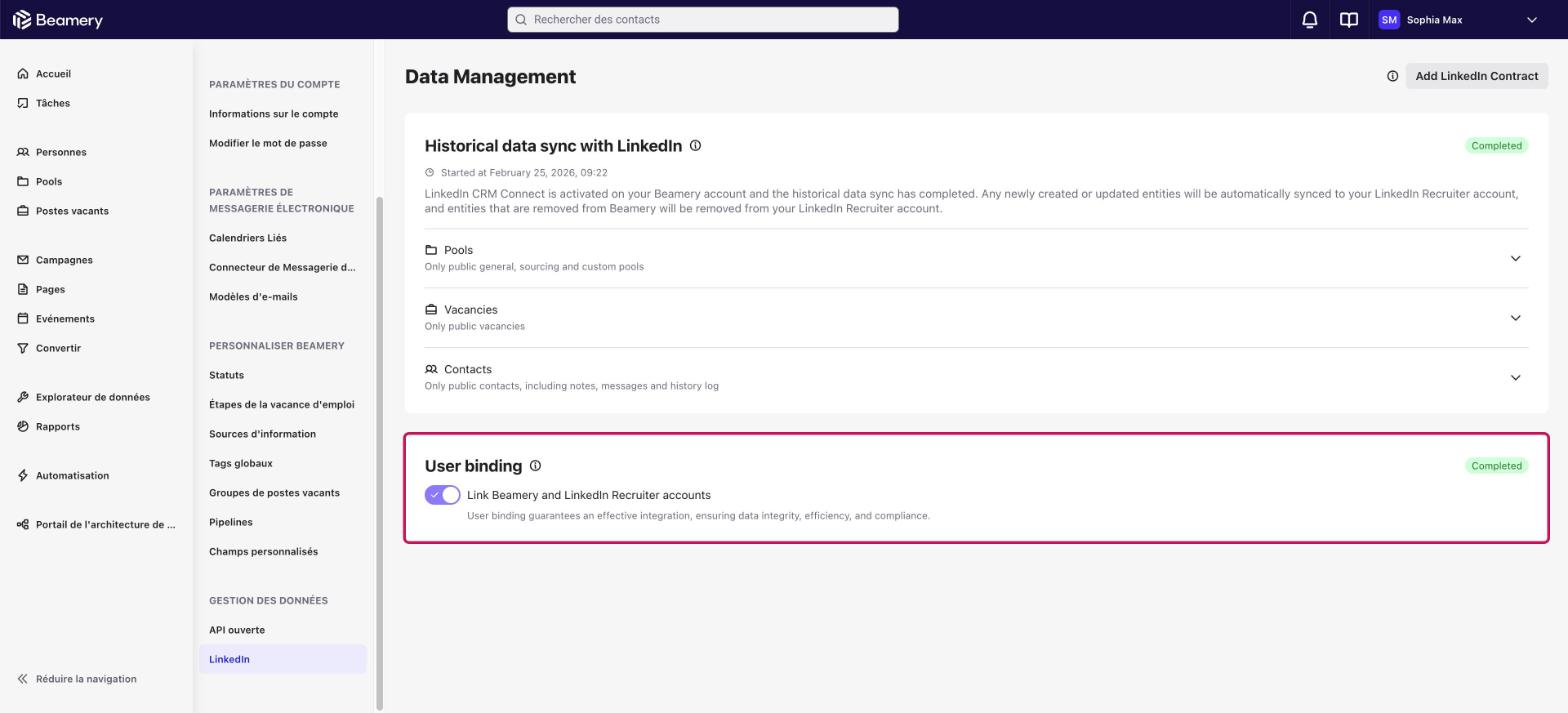Click the Postes vacants briefcase icon
This screenshot has height=713, width=1568.
coord(23,211)
